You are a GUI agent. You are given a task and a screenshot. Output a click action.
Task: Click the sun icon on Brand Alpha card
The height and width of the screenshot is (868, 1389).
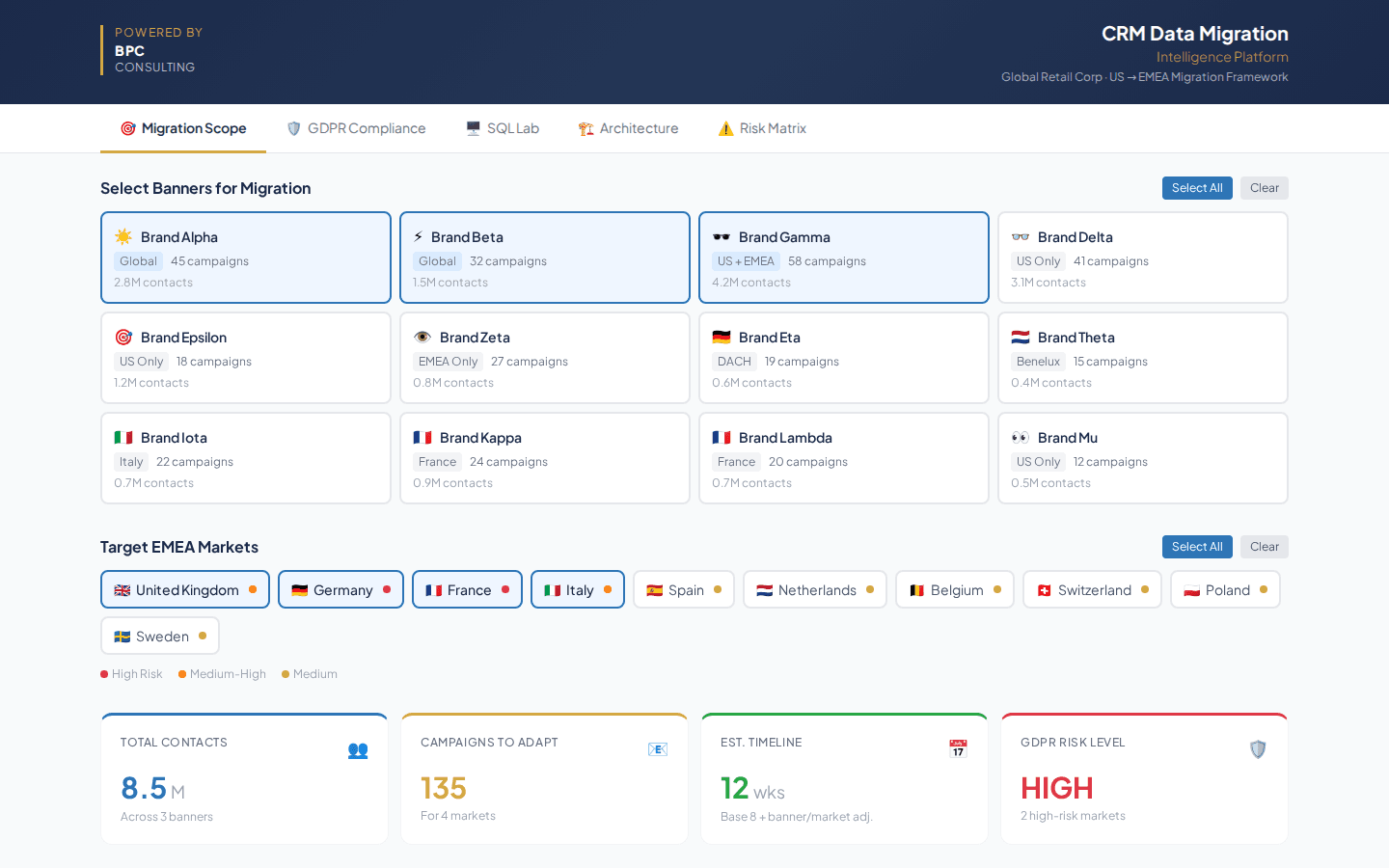(x=123, y=236)
